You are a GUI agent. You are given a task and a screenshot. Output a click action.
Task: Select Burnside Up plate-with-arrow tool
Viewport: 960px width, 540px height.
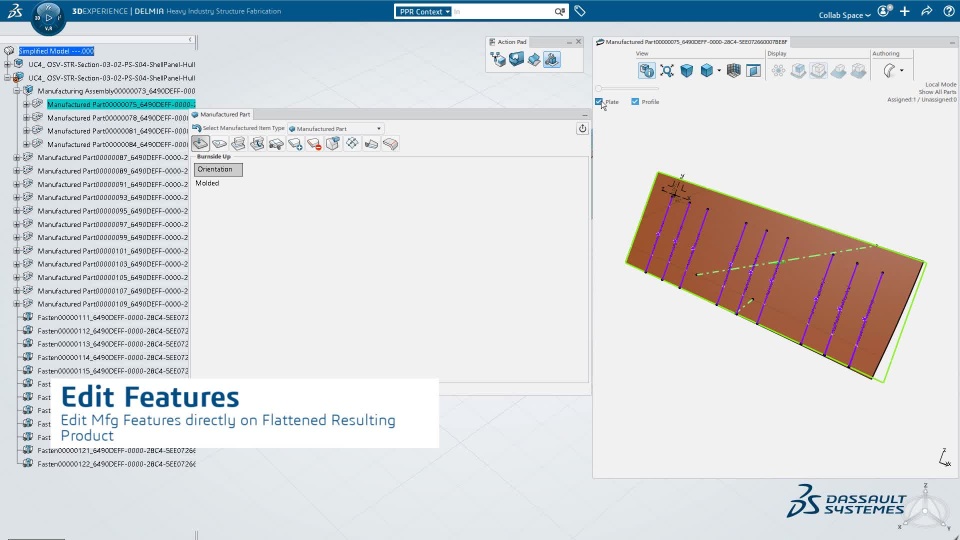point(200,143)
